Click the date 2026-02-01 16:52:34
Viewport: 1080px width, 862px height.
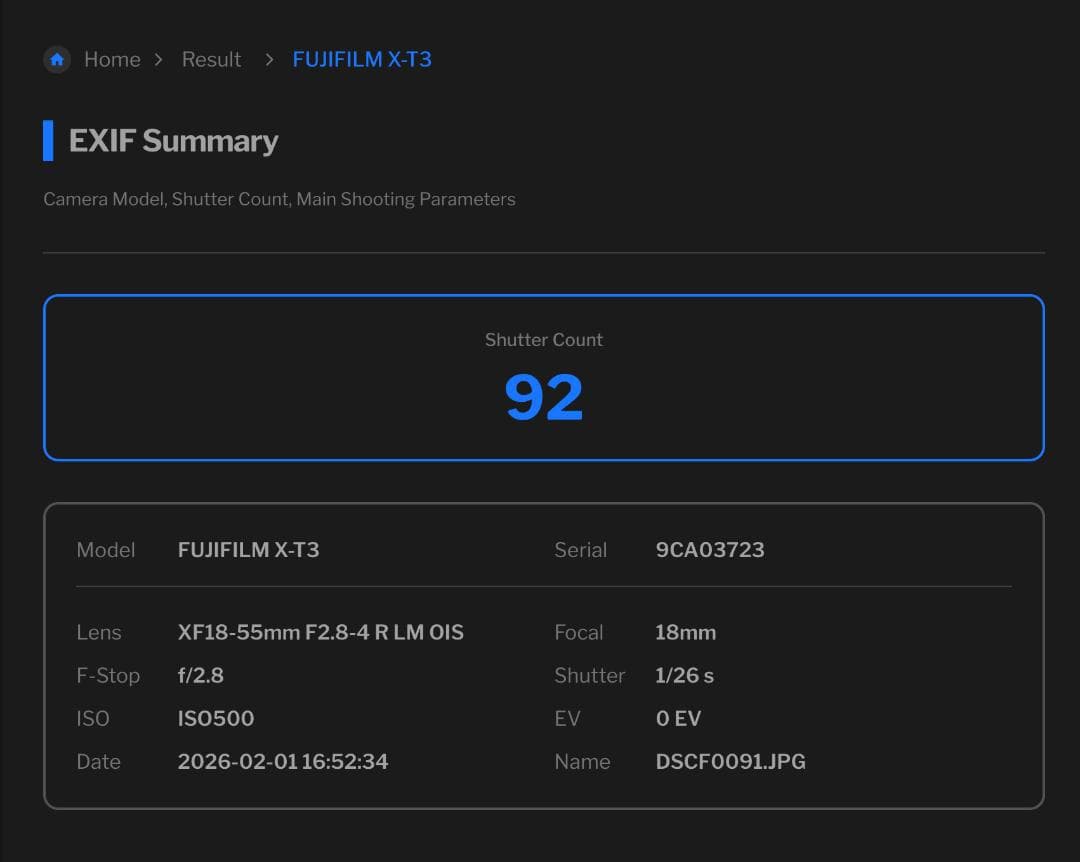(x=282, y=762)
